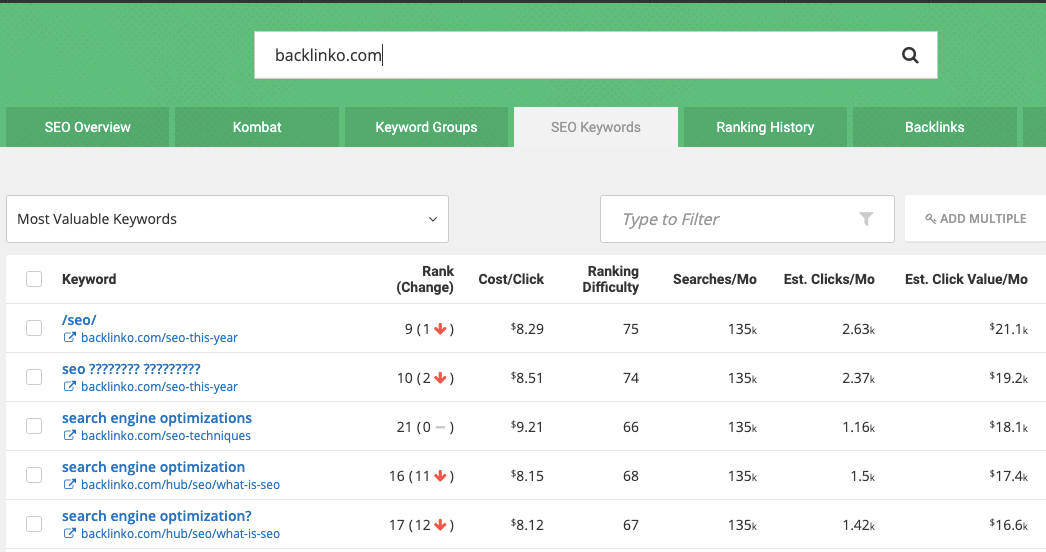Open external link icon for rank 17 what-is-seo URL

point(69,533)
